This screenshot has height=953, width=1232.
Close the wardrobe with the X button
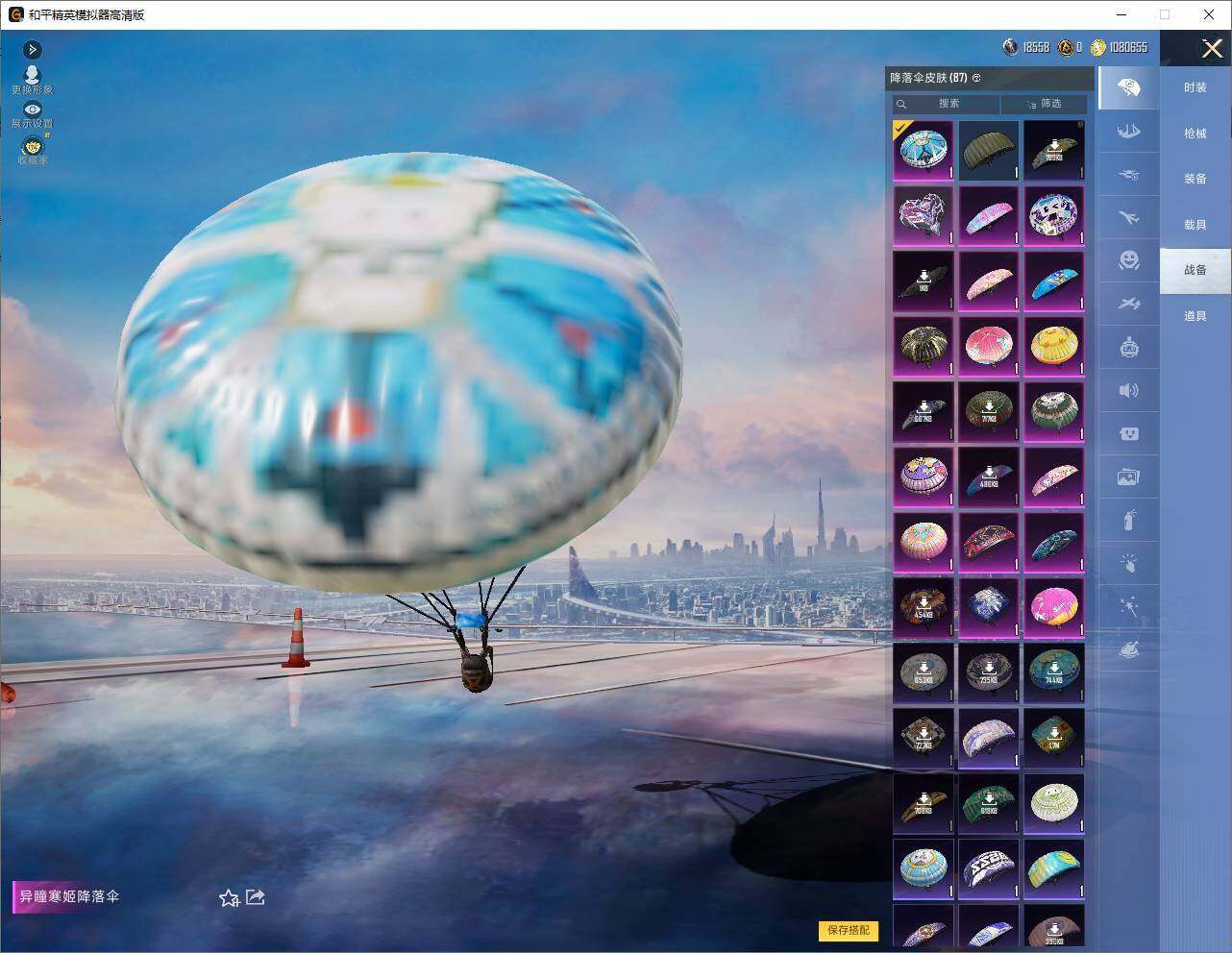[x=1212, y=48]
